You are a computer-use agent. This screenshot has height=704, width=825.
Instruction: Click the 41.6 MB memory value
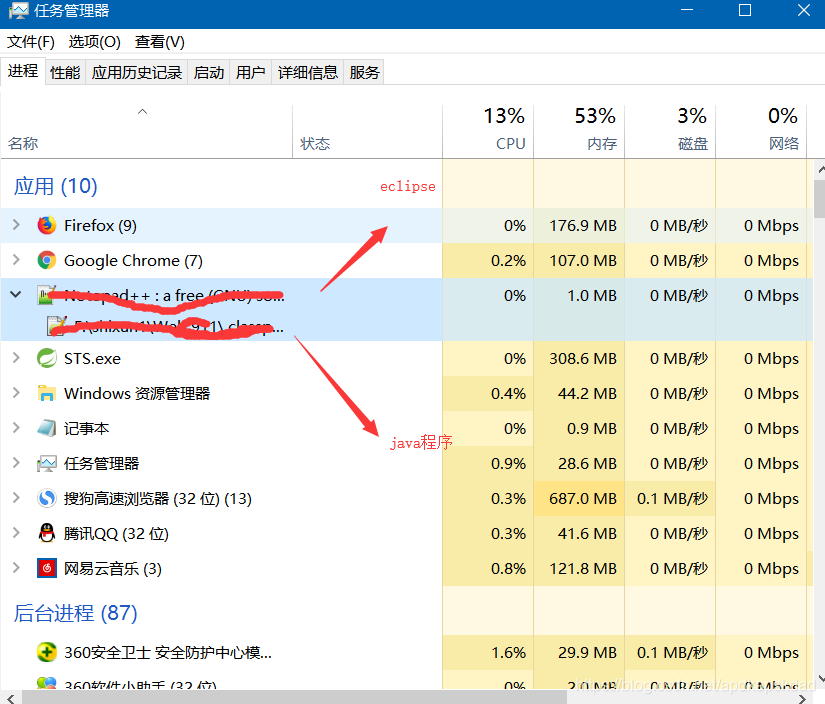pyautogui.click(x=587, y=533)
